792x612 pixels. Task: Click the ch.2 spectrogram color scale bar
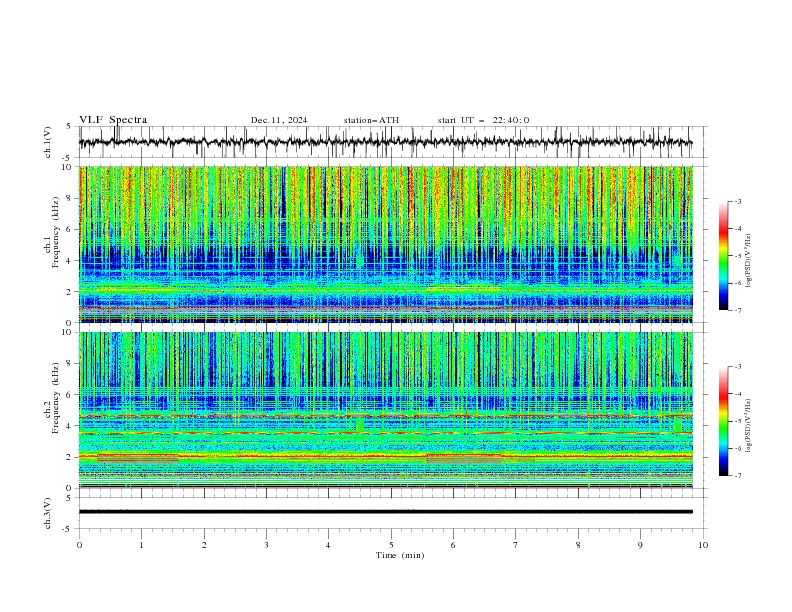(723, 421)
